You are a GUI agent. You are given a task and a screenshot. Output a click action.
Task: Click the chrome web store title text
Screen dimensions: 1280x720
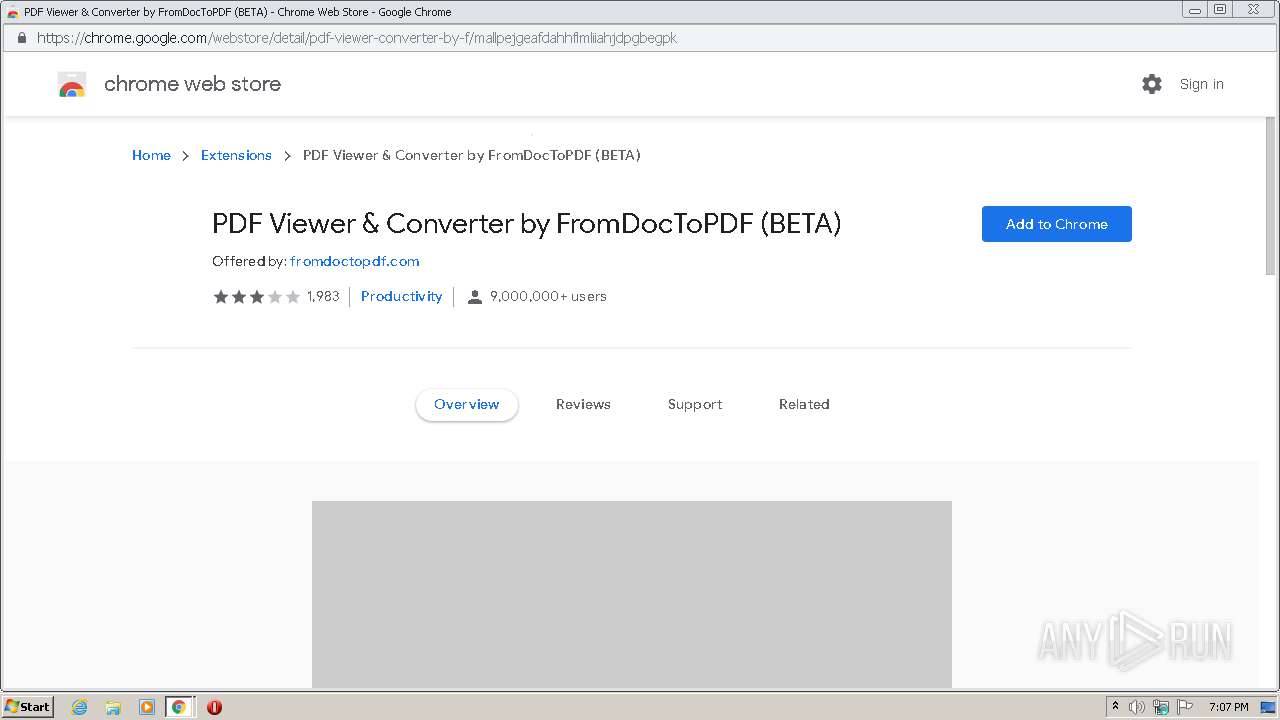click(192, 84)
